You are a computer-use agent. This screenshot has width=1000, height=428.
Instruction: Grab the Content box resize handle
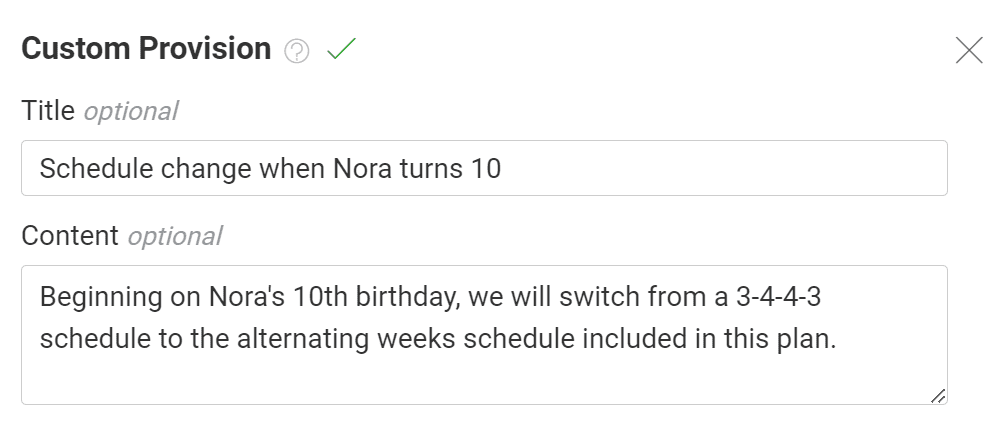938,395
